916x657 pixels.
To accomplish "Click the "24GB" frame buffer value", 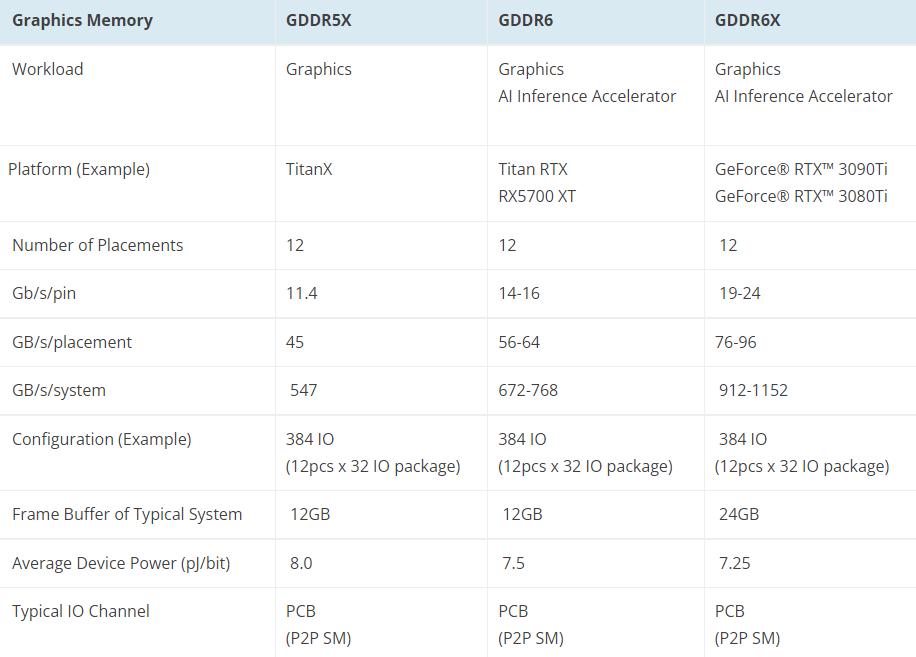I will pos(739,515).
